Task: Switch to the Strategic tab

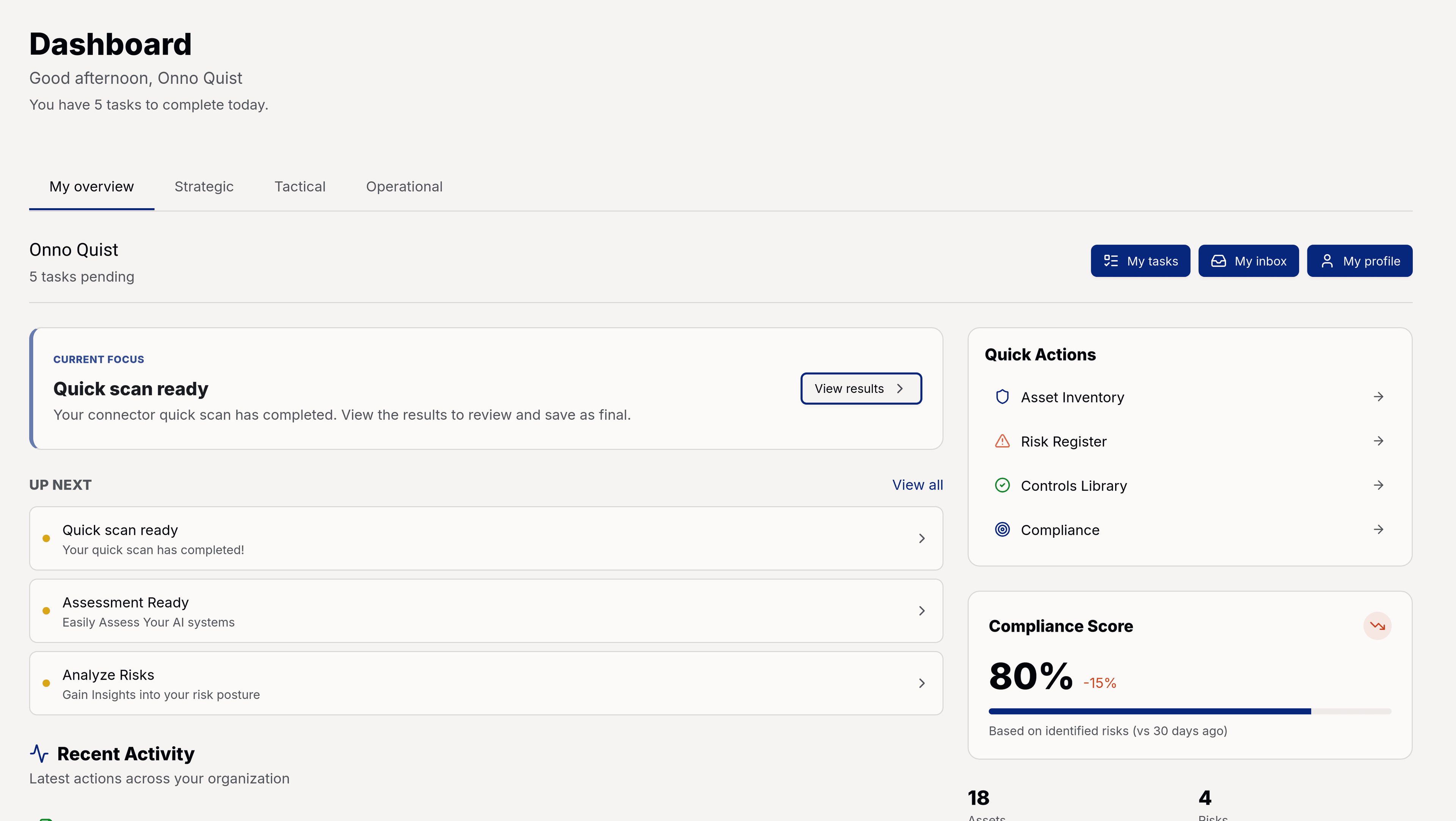Action: tap(204, 187)
